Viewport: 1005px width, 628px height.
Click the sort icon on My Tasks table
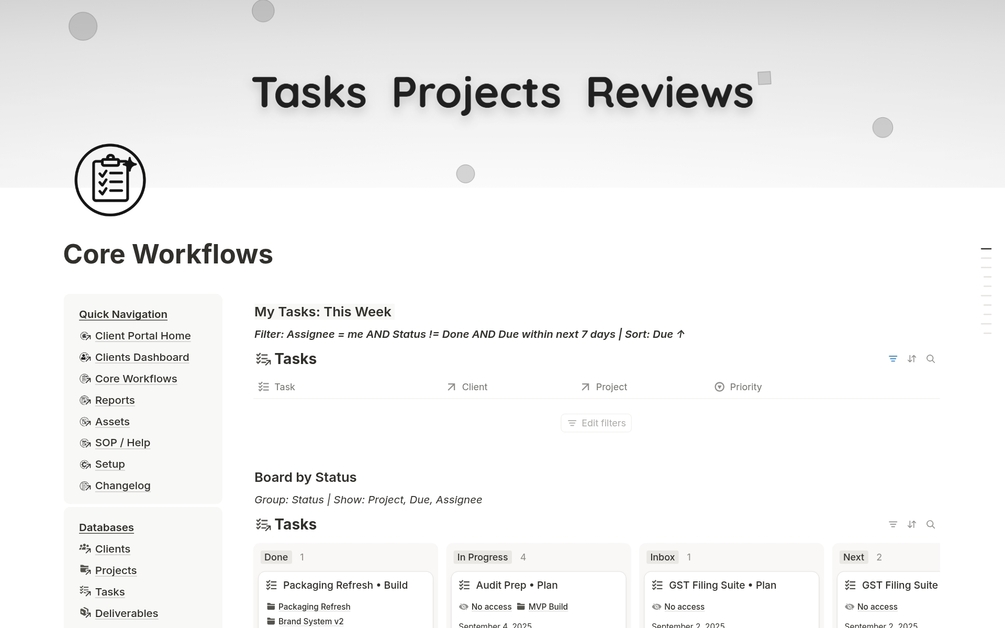pos(912,359)
